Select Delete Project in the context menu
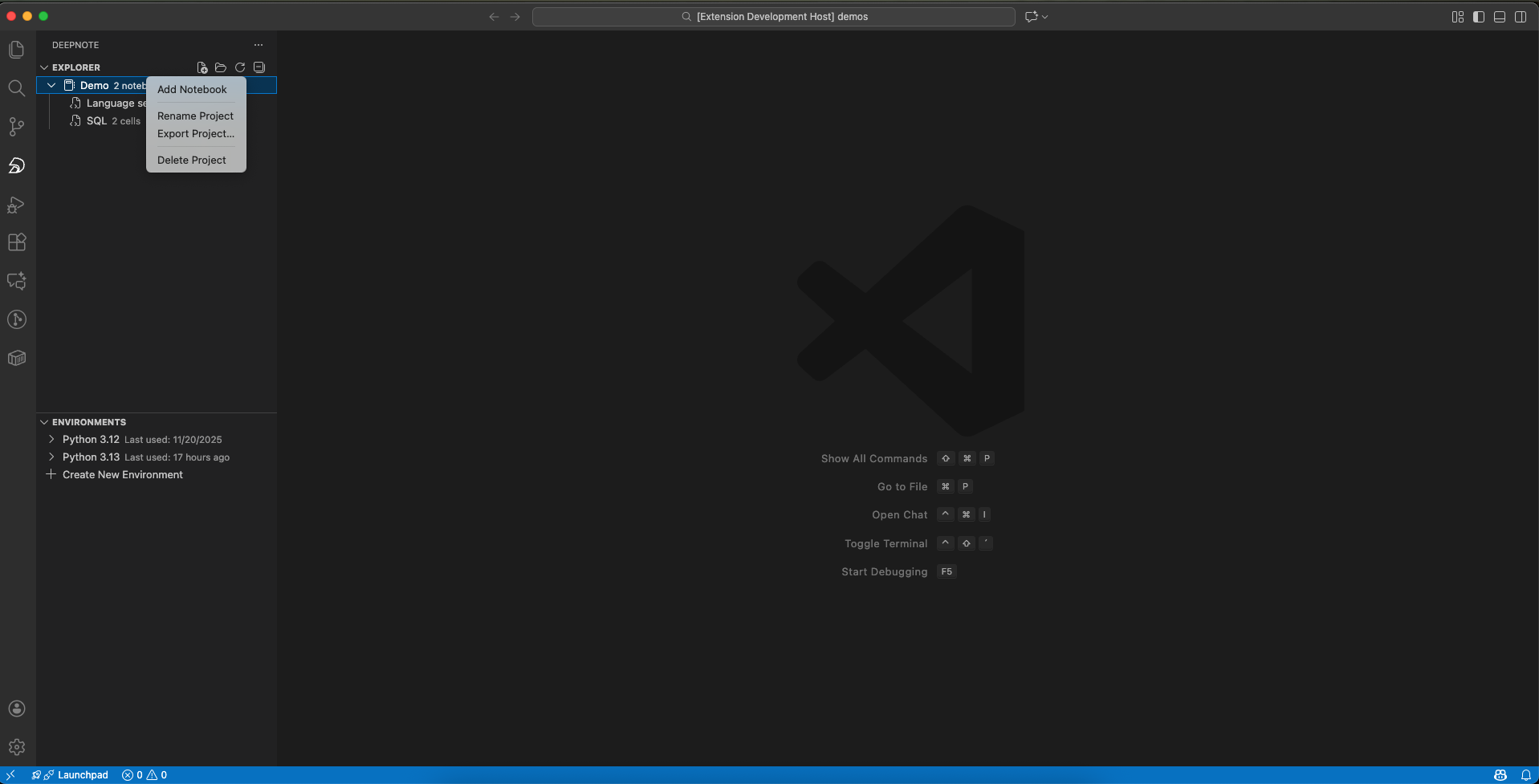 (191, 160)
